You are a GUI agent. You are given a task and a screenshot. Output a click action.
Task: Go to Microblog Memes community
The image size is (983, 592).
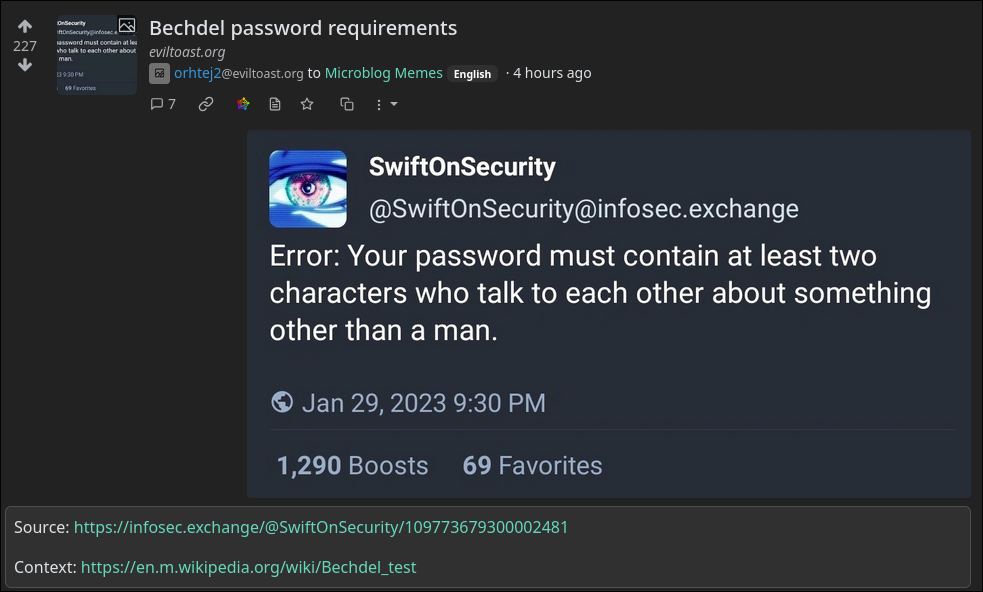[x=383, y=73]
